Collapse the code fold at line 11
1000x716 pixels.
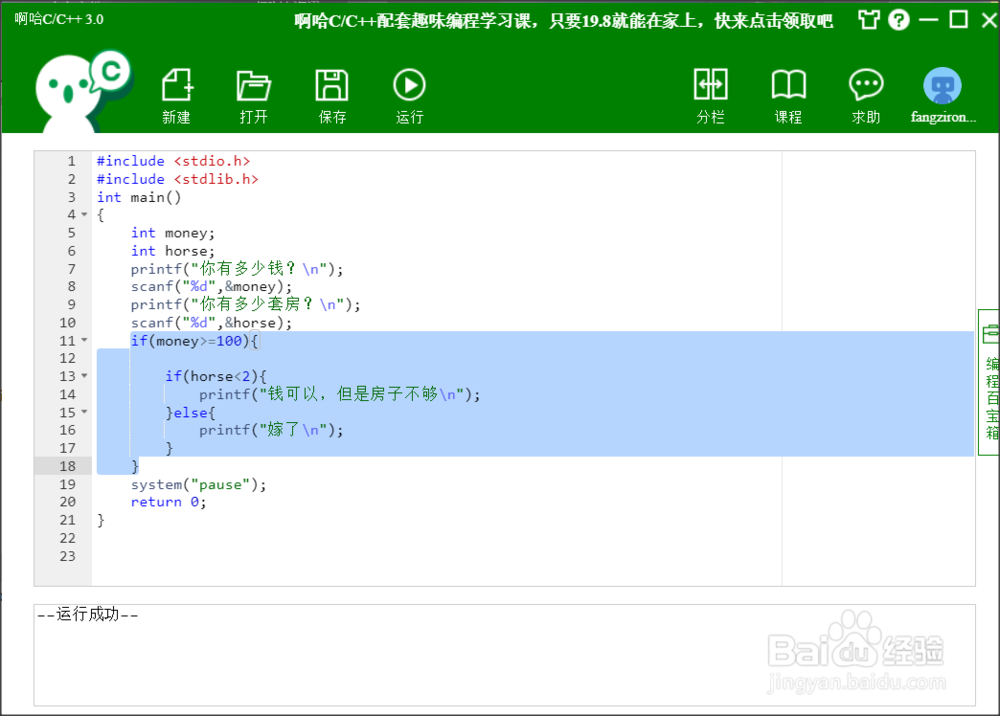point(84,340)
